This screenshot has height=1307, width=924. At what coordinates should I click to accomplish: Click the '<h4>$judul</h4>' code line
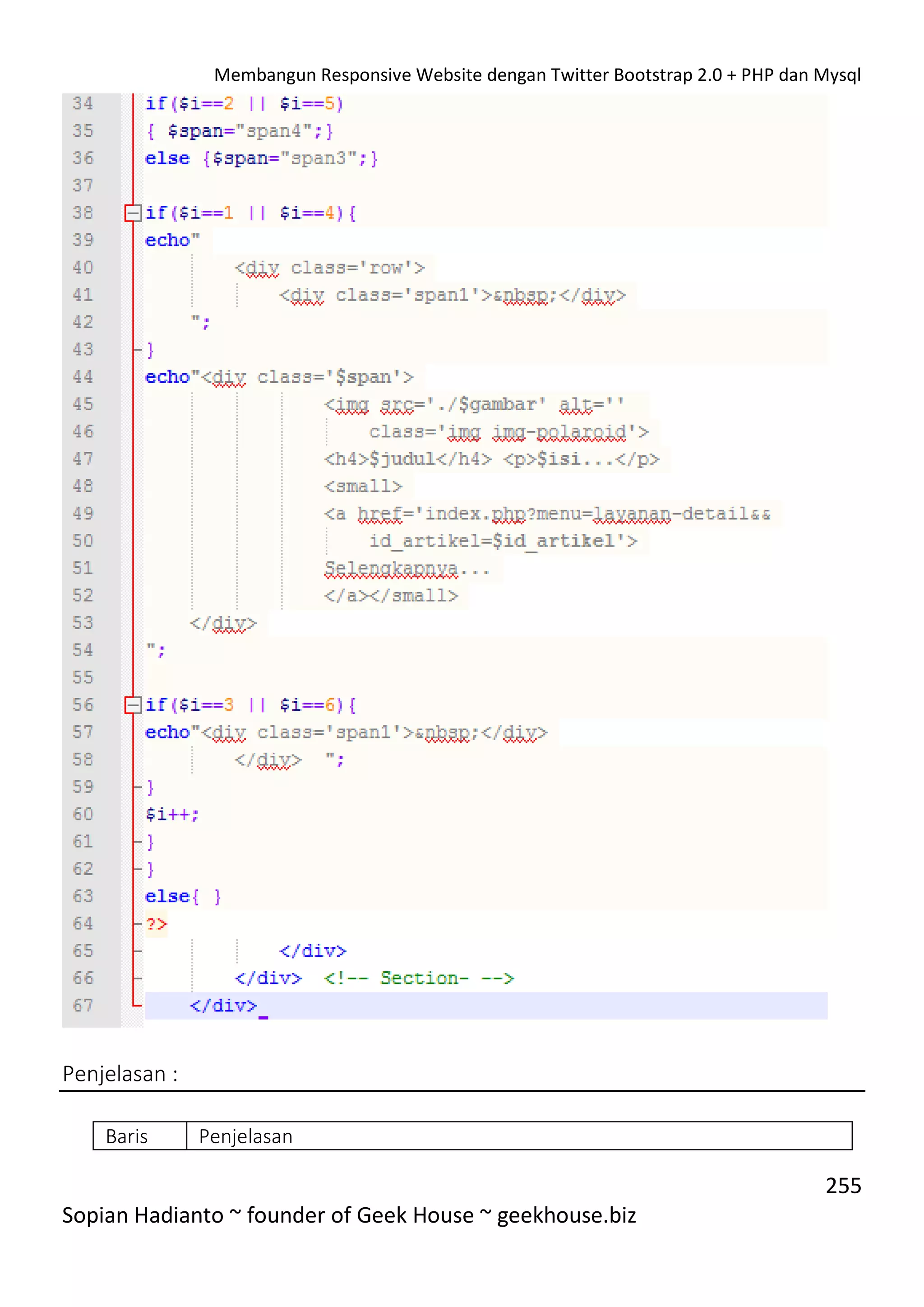[x=492, y=459]
